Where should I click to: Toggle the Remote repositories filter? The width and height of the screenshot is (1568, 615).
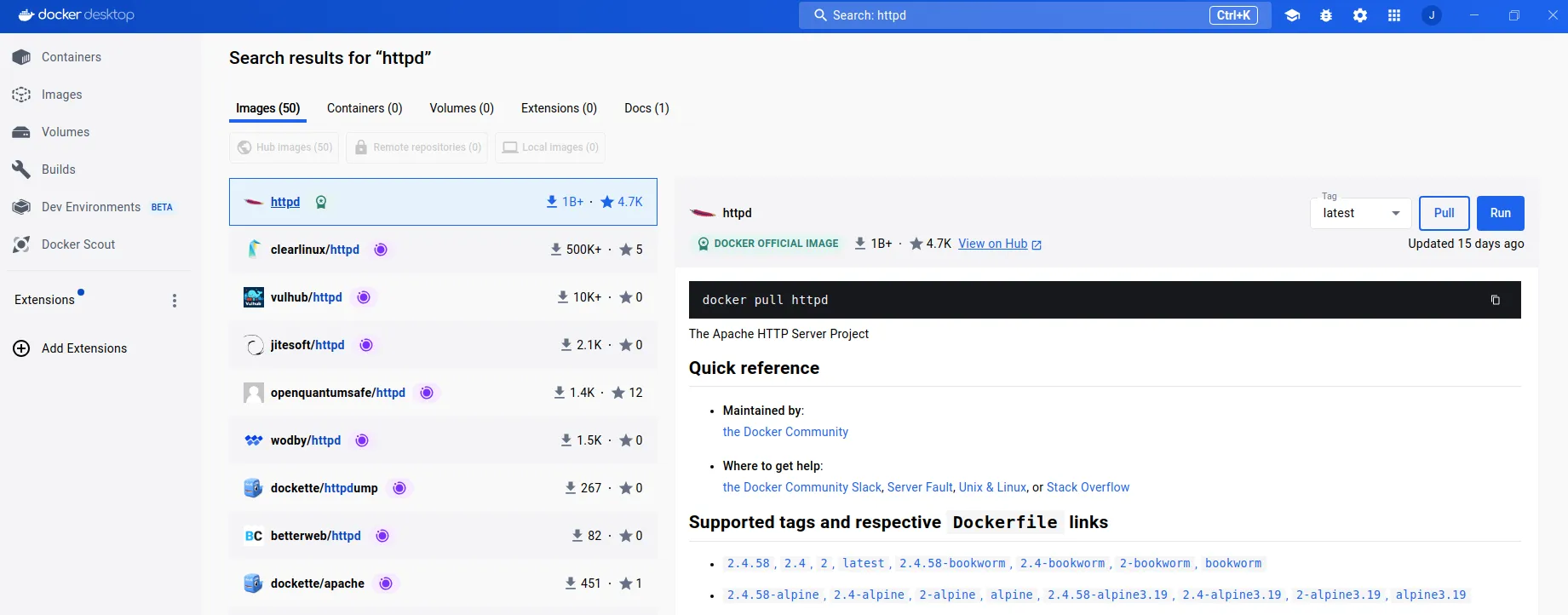(x=418, y=147)
